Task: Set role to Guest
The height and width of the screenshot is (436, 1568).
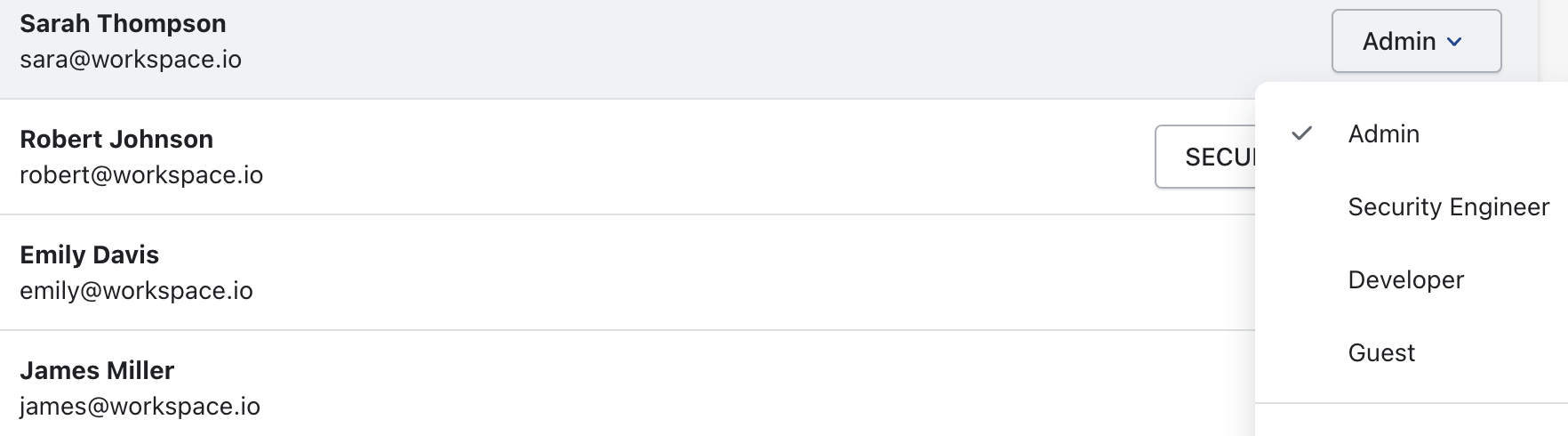Action: 1381,352
